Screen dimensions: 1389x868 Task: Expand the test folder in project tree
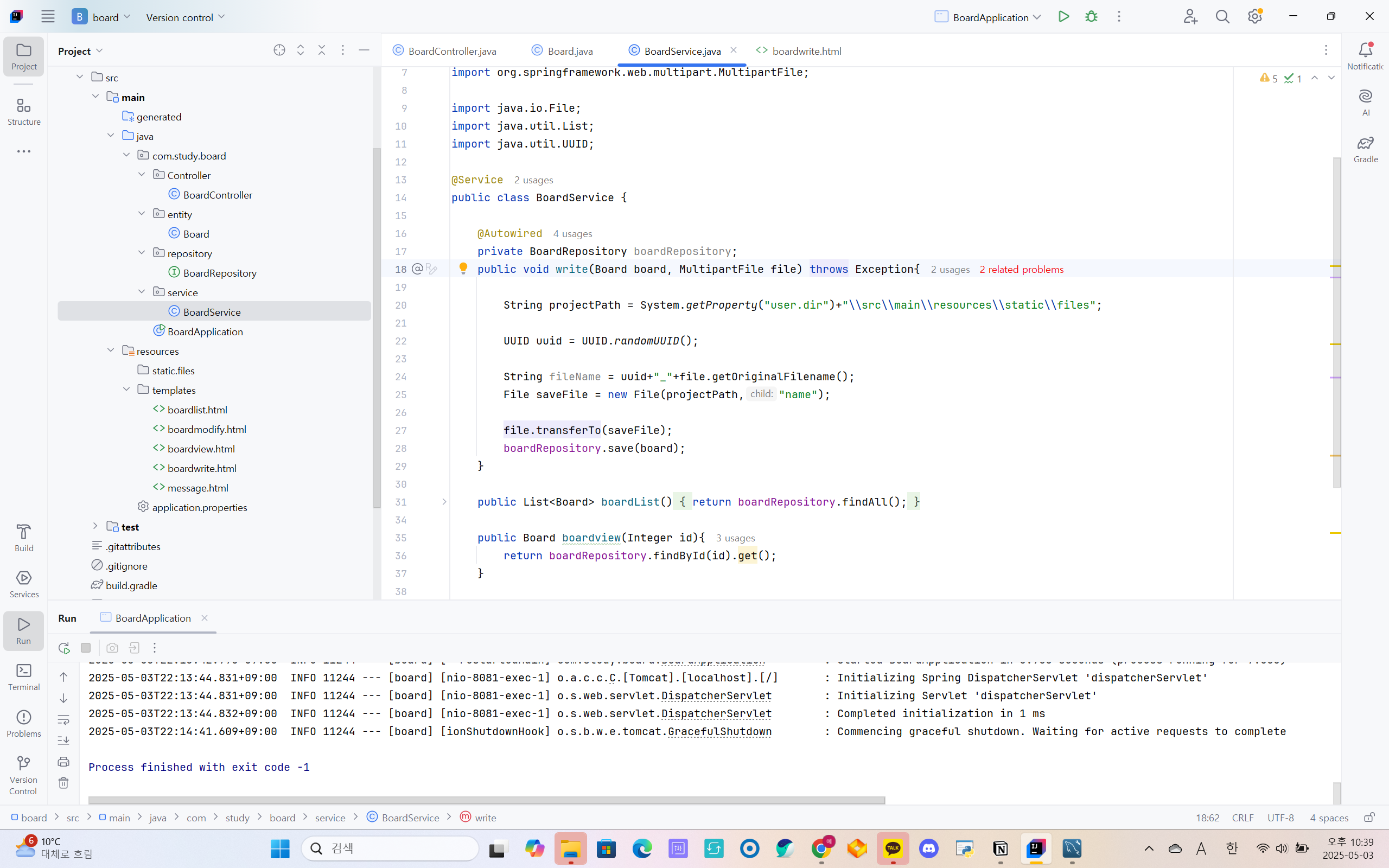point(95,526)
